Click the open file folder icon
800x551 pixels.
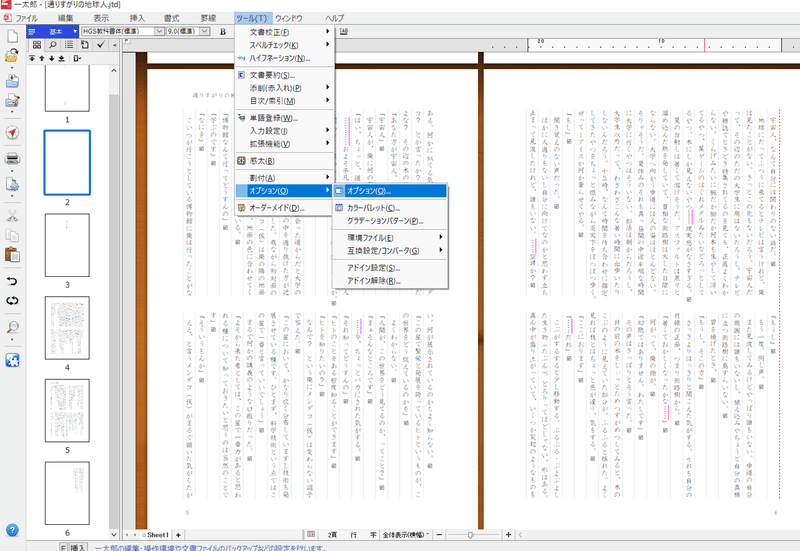tap(12, 55)
